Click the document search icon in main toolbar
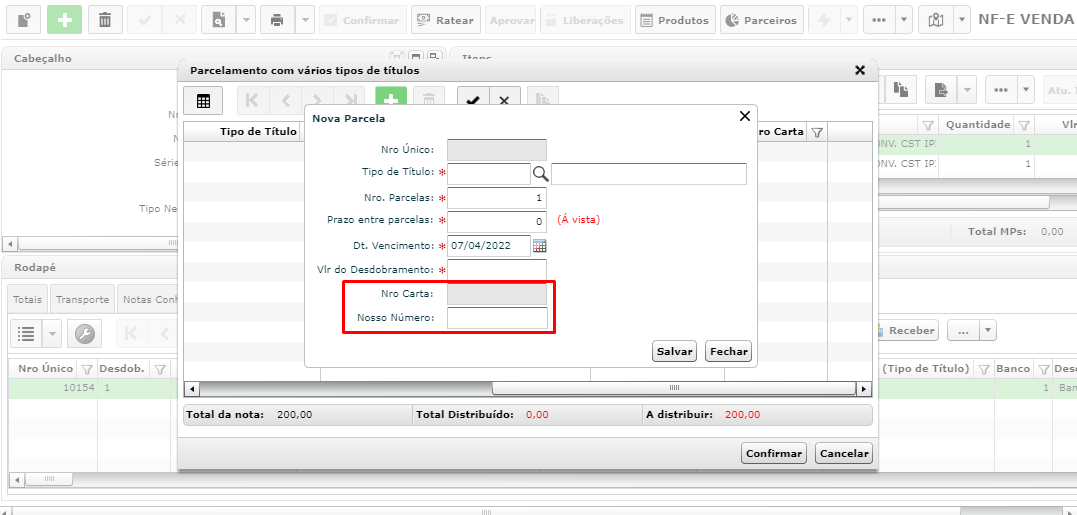This screenshot has height=515, width=1077. [218, 20]
